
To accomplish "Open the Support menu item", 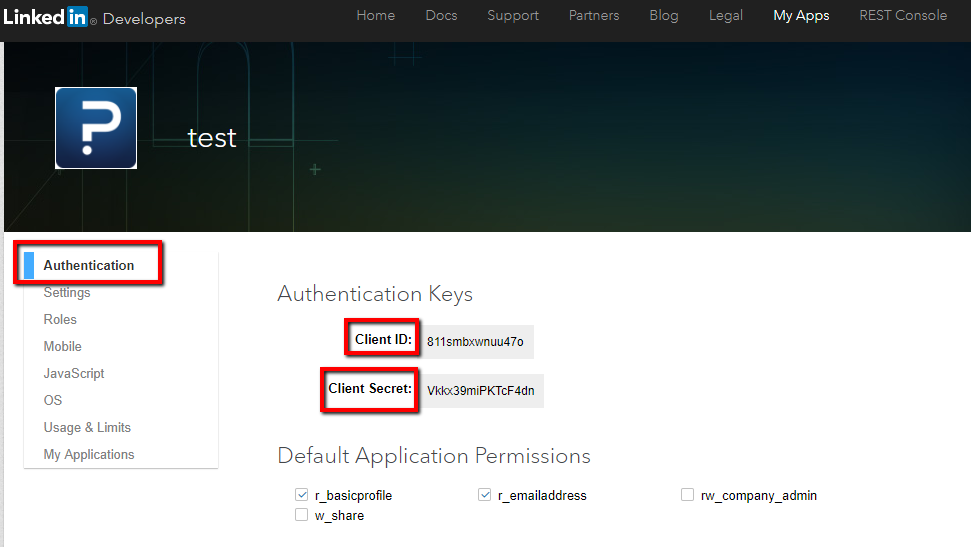I will coord(512,16).
